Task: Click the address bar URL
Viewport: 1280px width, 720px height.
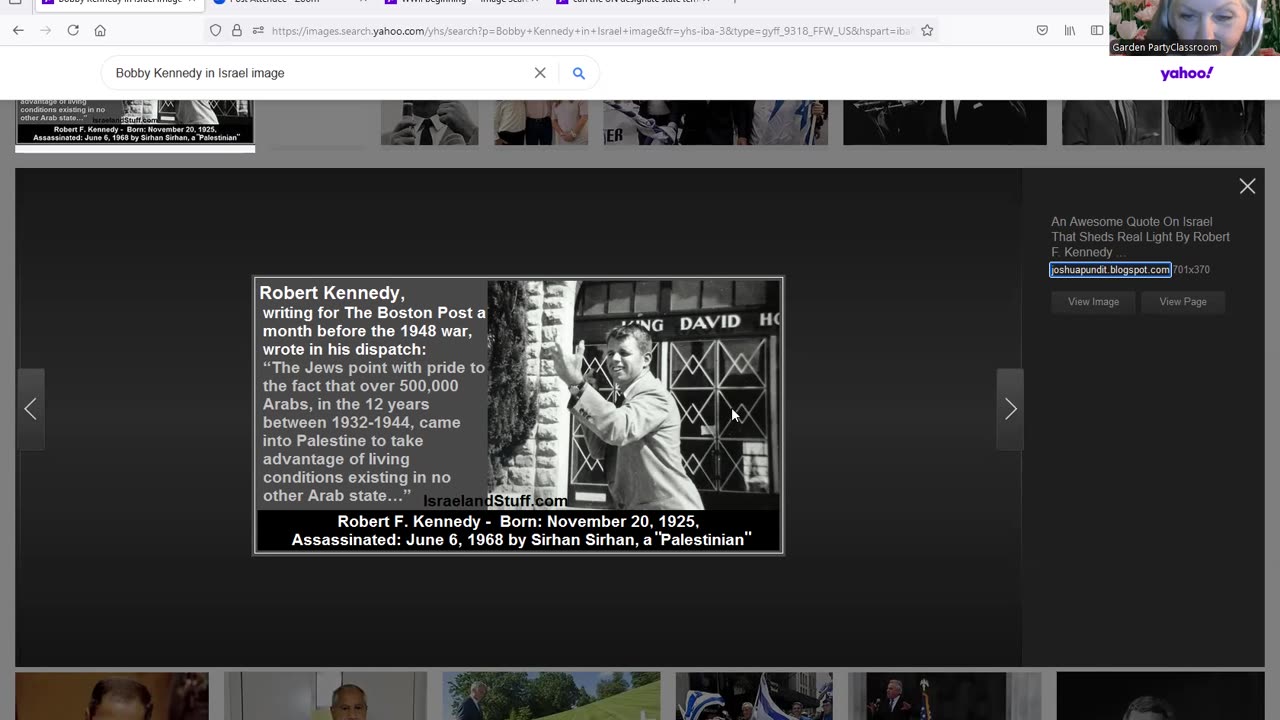Action: click(x=590, y=31)
